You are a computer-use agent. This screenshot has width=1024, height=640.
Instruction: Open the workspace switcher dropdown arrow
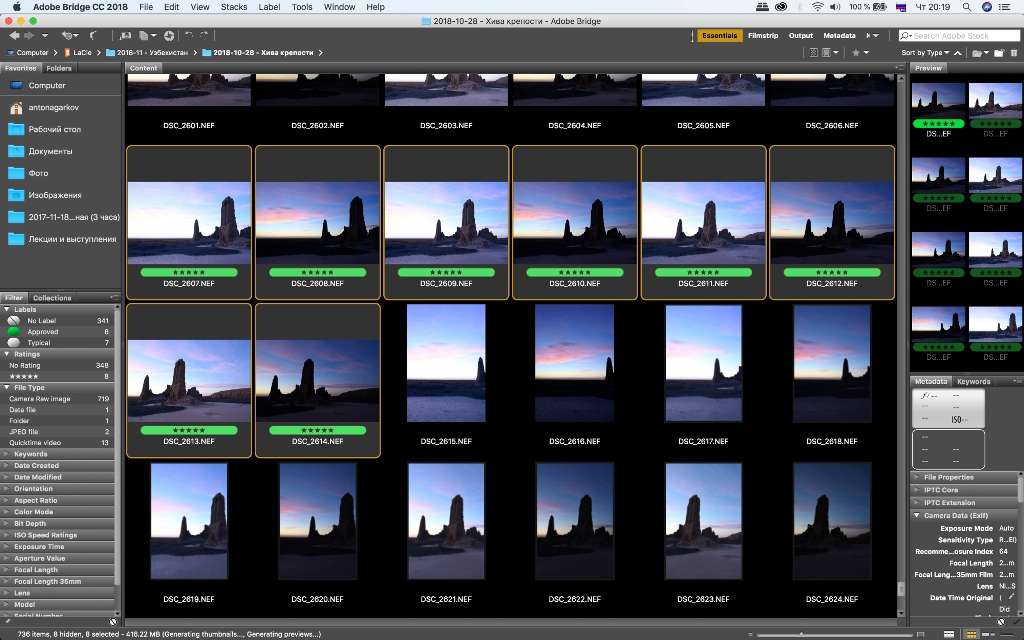coord(876,35)
